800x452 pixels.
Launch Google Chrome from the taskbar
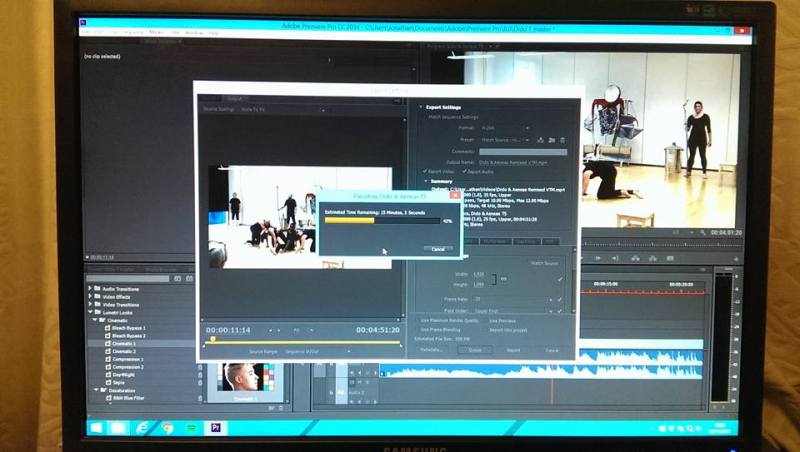[x=168, y=427]
